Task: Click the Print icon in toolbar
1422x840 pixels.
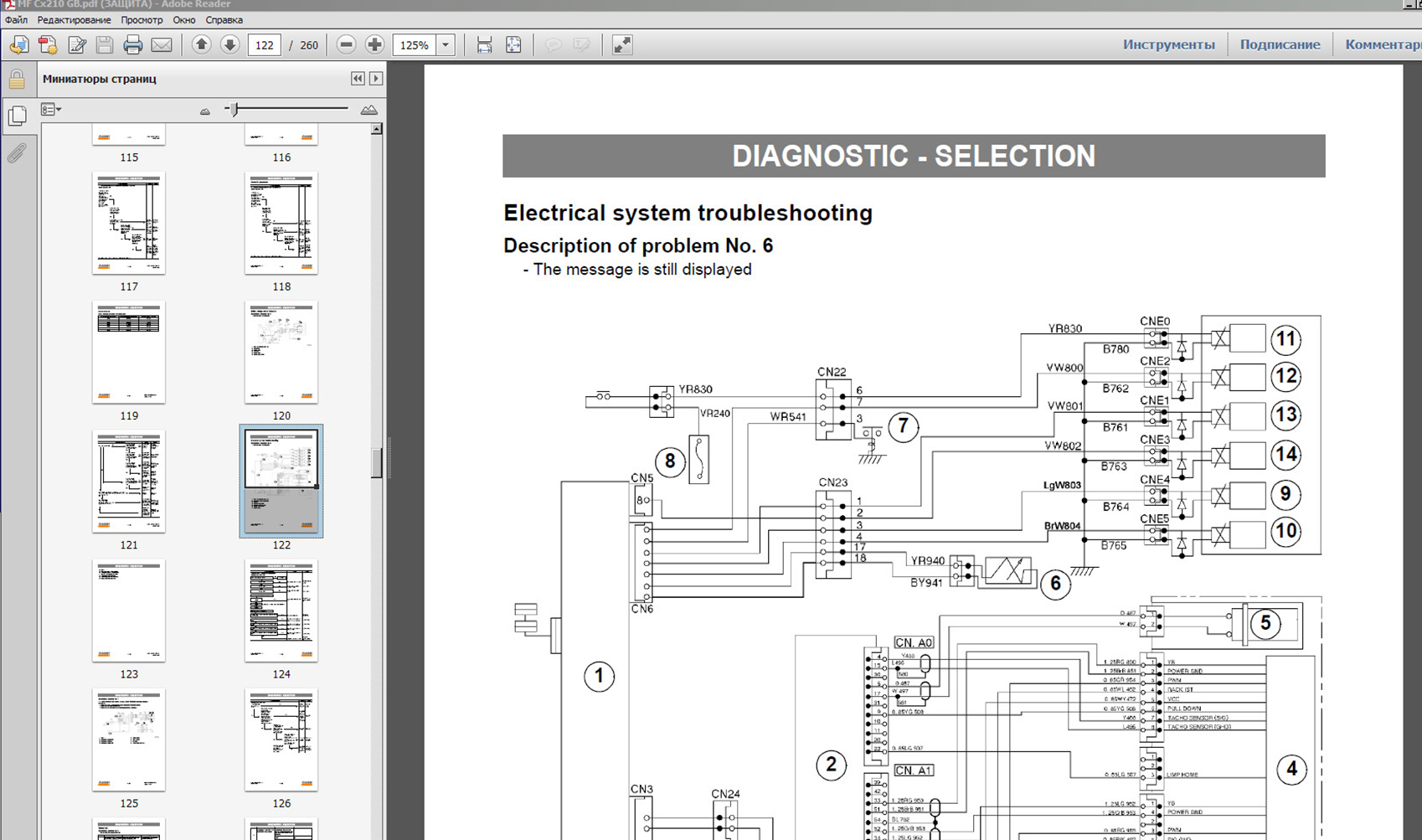Action: pyautogui.click(x=132, y=45)
